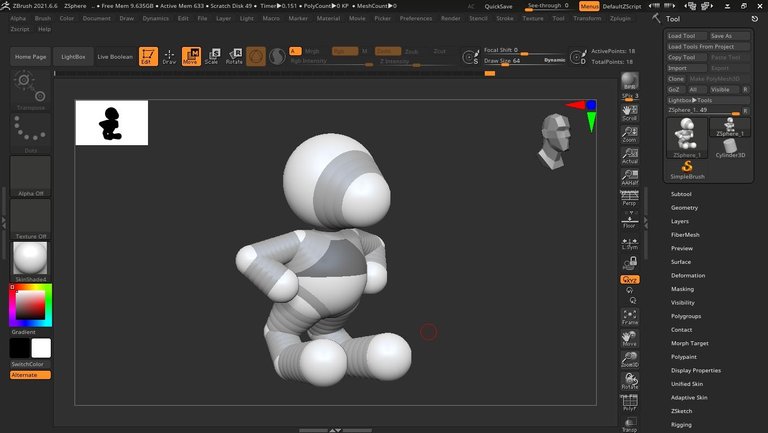The width and height of the screenshot is (768, 433).
Task: Select the white secondary color swatch
Action: [x=41, y=348]
